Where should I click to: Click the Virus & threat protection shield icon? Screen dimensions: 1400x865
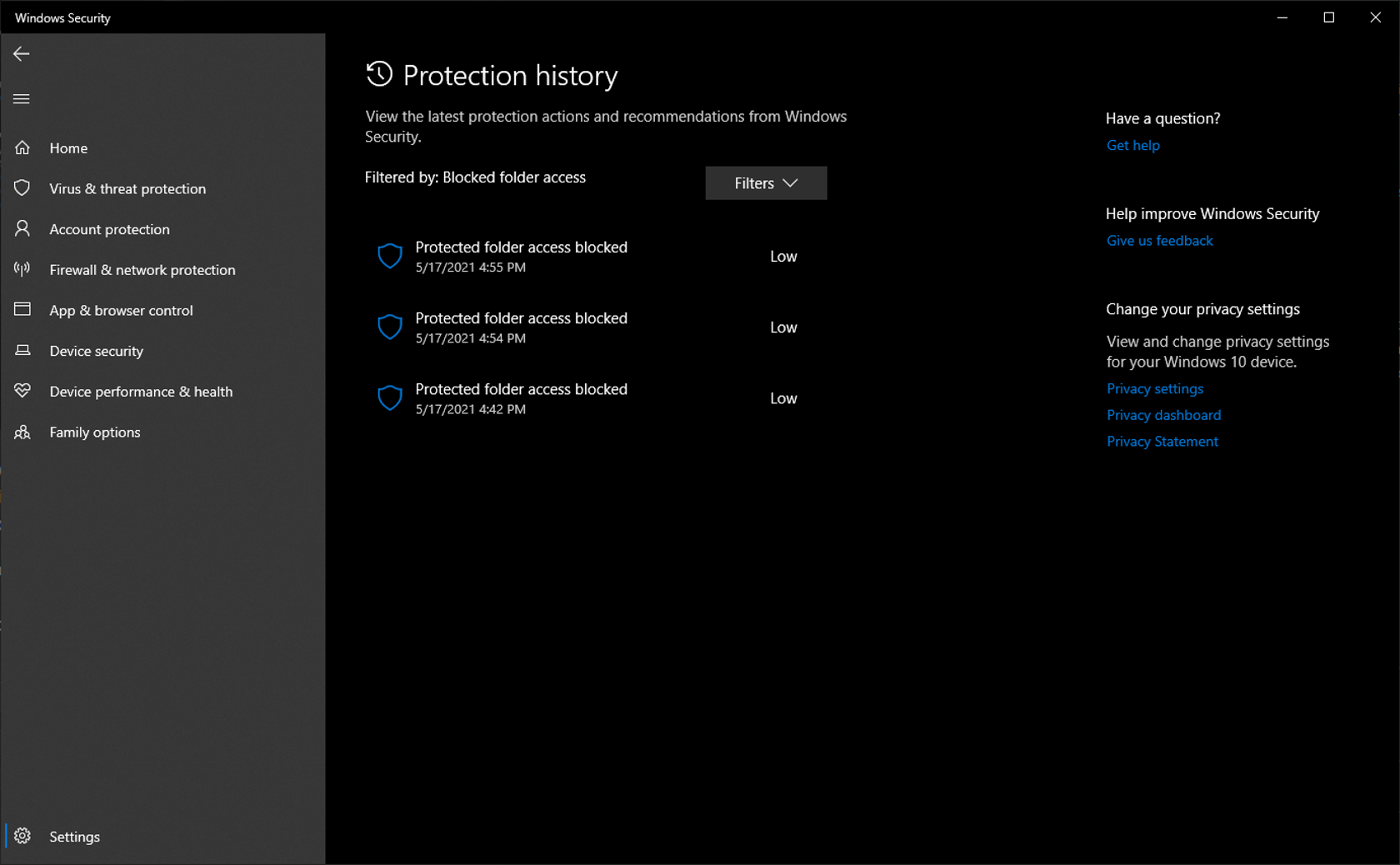coord(22,188)
